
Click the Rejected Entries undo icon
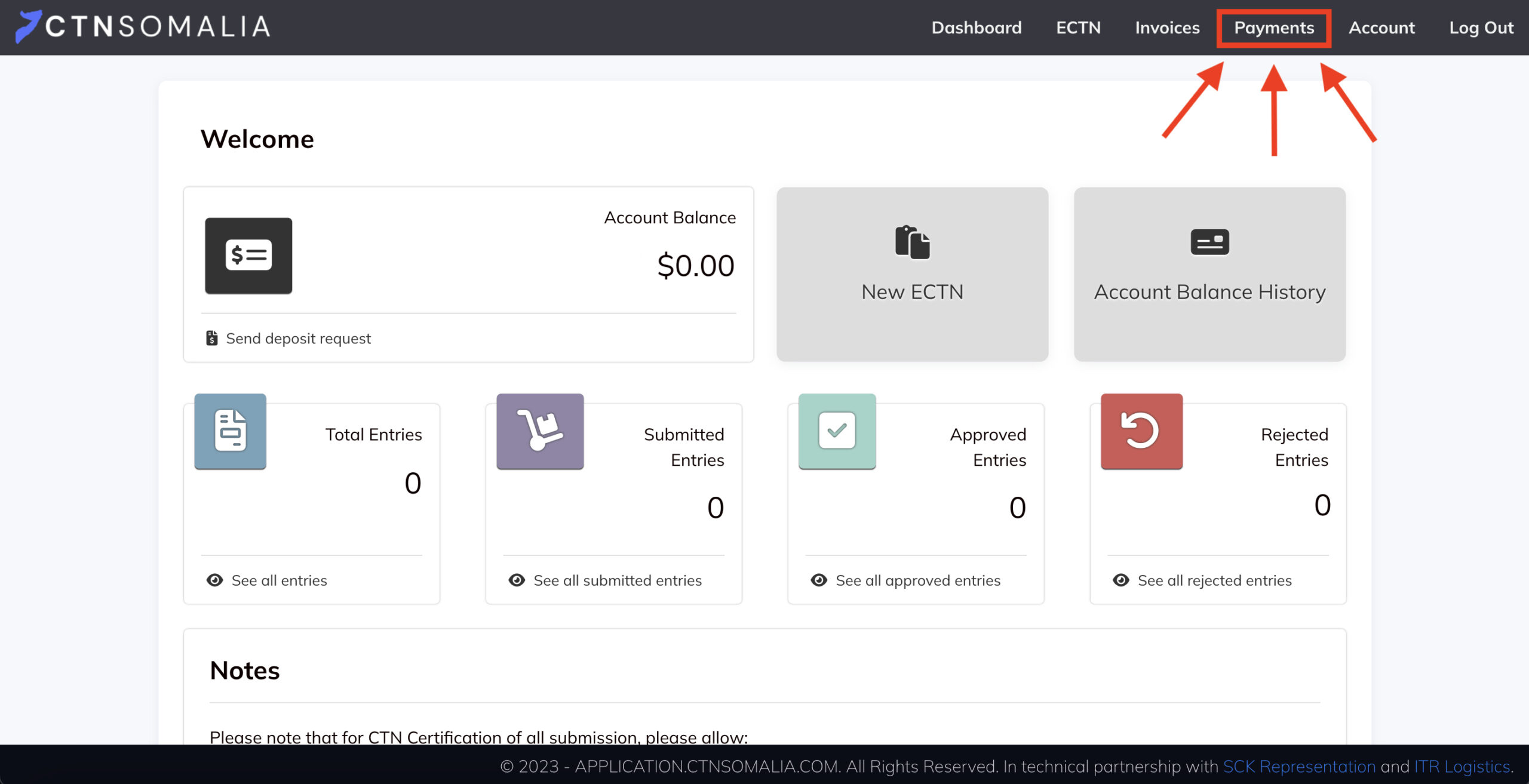tap(1141, 431)
